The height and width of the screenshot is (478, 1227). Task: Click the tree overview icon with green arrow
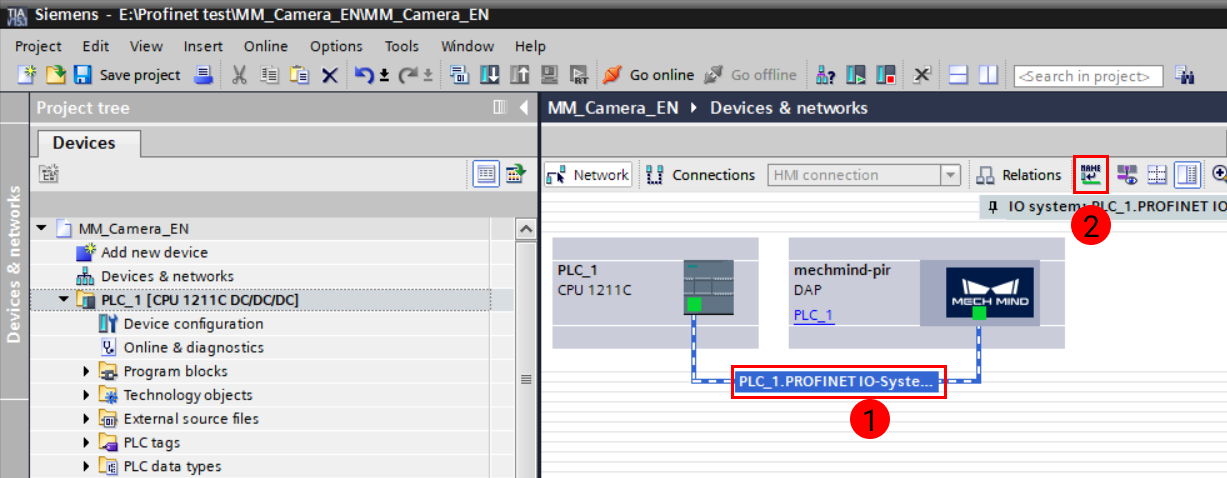point(515,174)
